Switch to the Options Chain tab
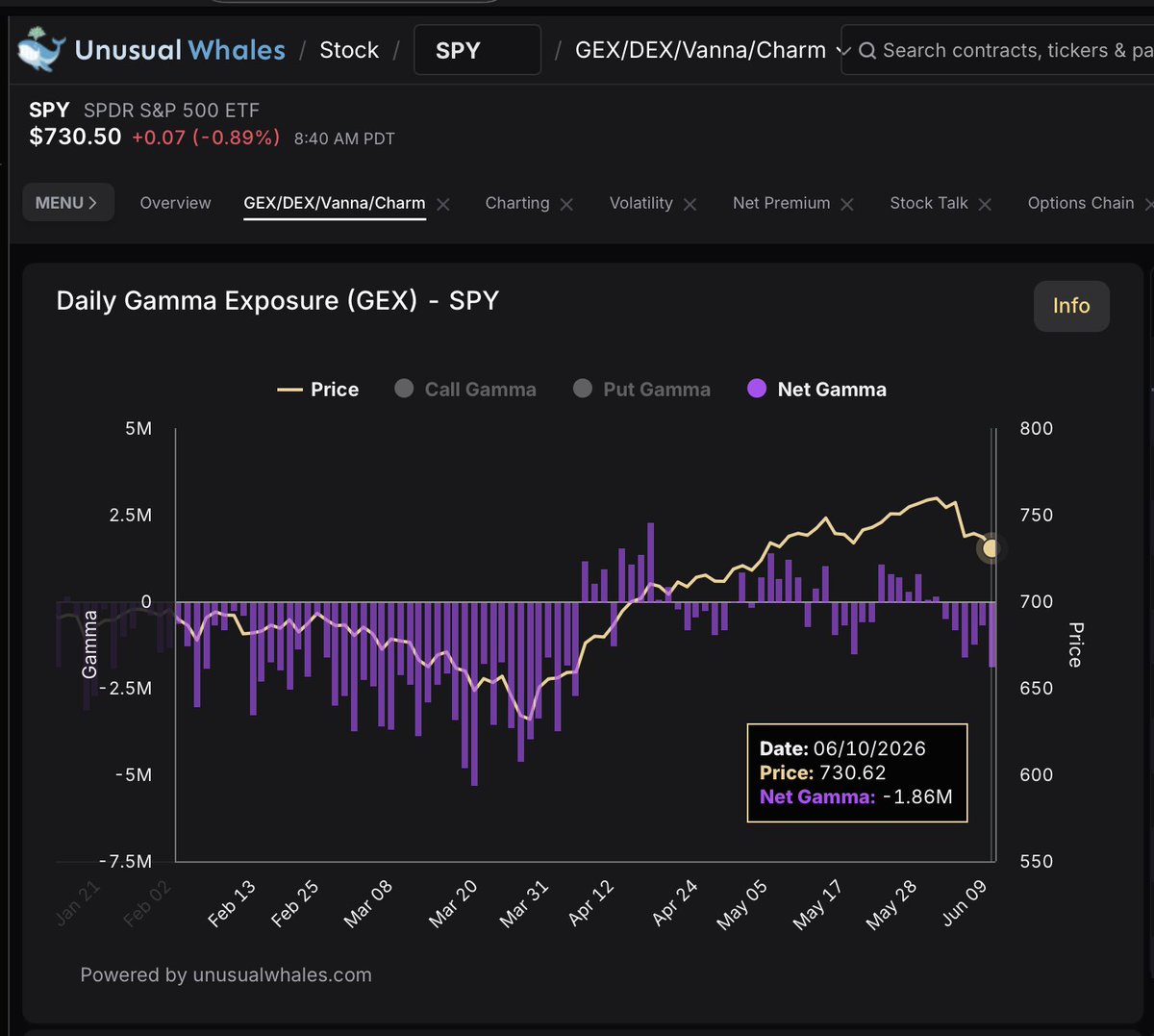 click(1081, 203)
